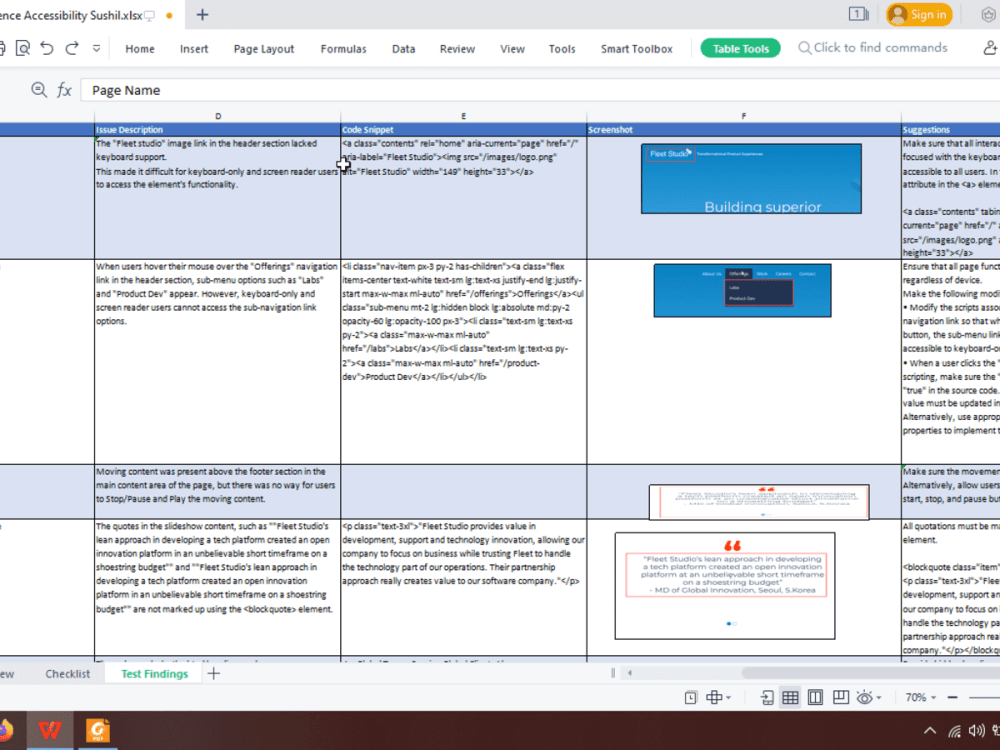This screenshot has height=750, width=1000.
Task: Open a new document tab with plus
Action: point(202,15)
